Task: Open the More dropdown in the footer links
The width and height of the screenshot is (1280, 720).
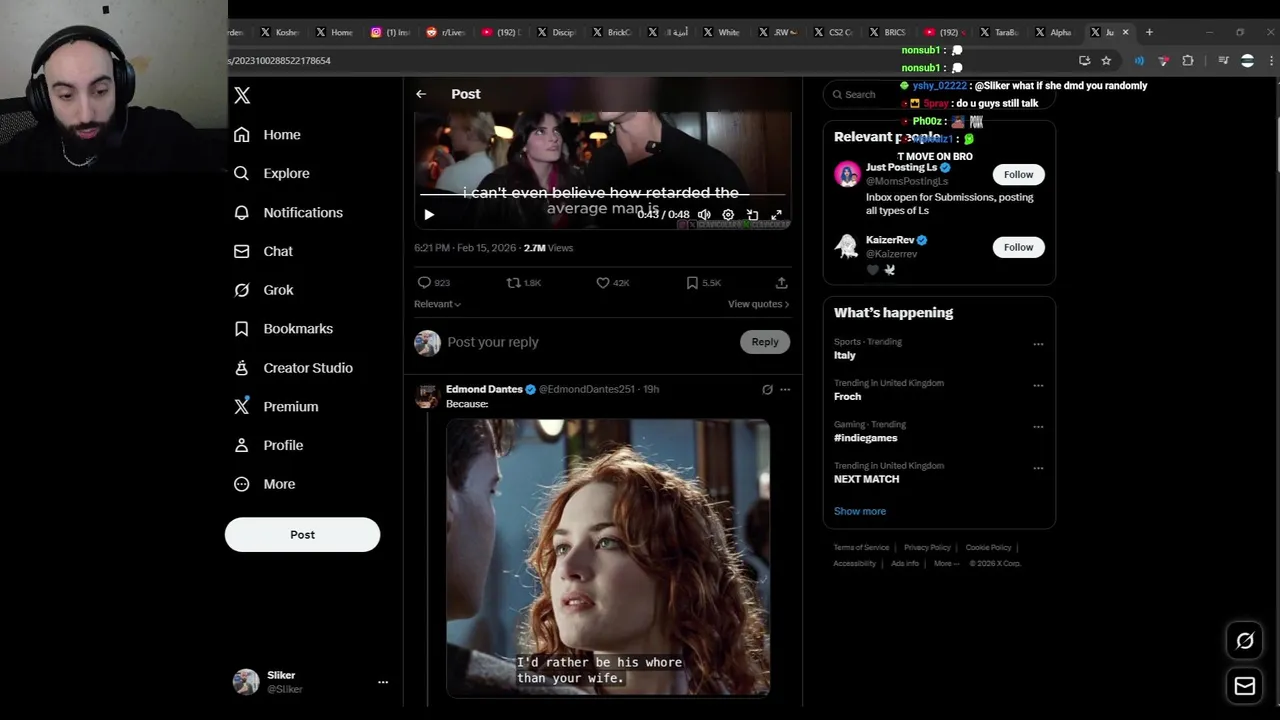Action: (x=946, y=563)
